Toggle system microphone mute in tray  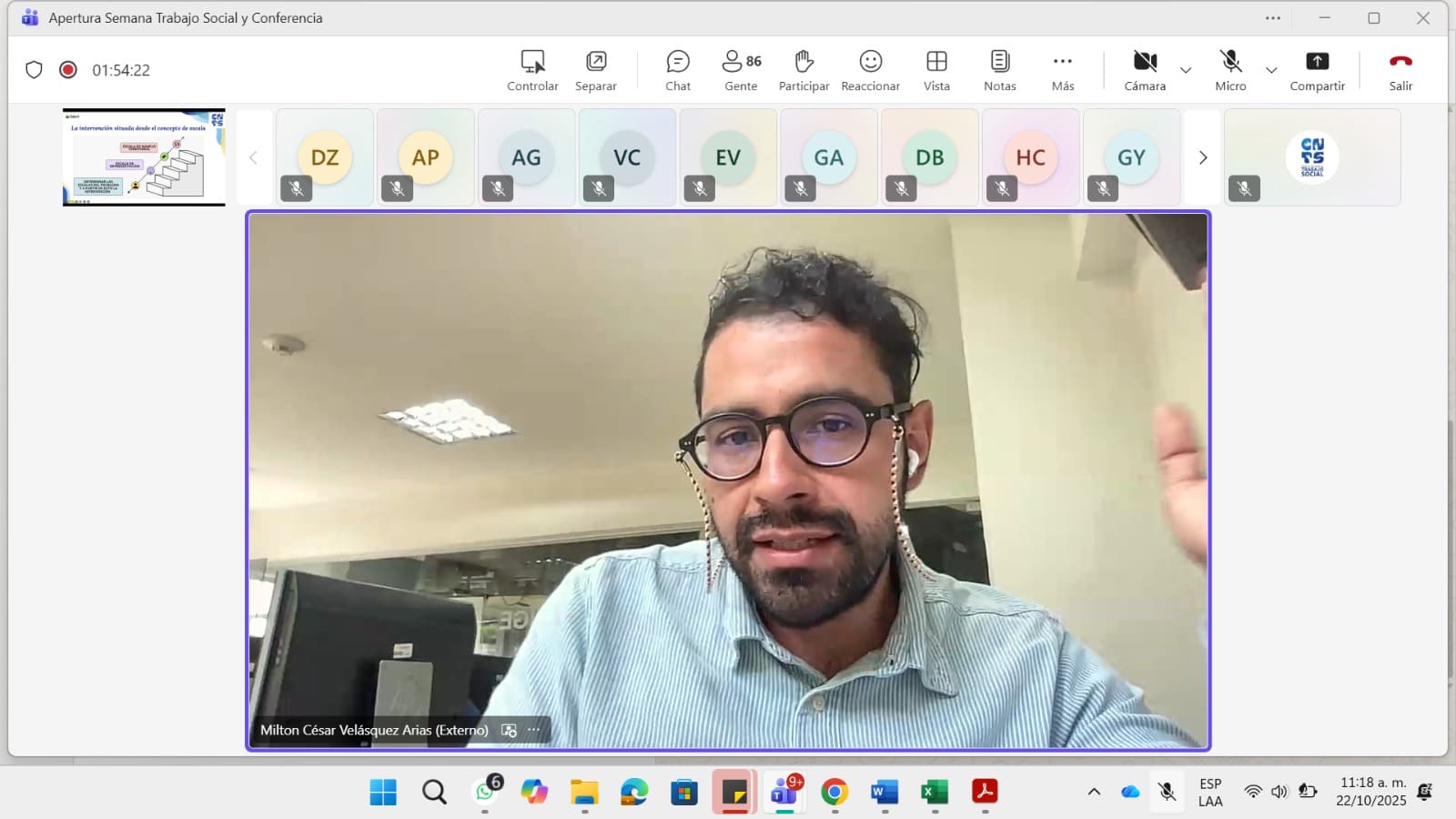pyautogui.click(x=1167, y=792)
